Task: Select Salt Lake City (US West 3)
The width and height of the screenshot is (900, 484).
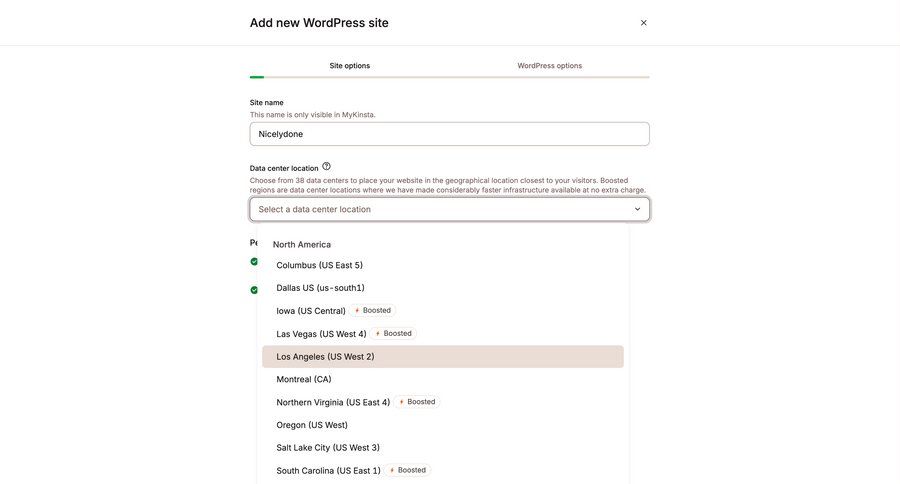Action: pyautogui.click(x=328, y=448)
